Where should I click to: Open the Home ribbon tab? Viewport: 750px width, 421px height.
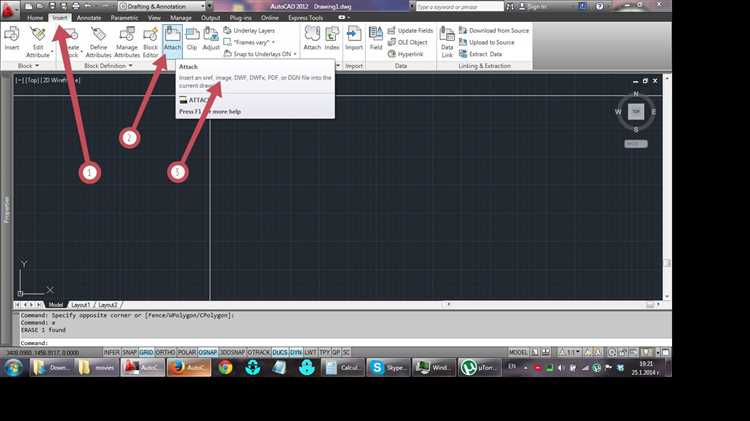[35, 18]
